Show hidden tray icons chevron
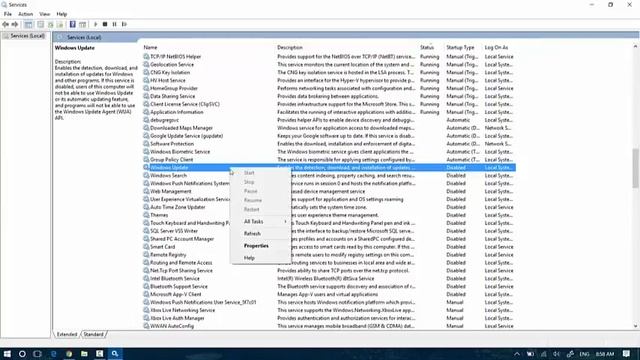Viewport: 640px width, 360px height. (x=517, y=354)
